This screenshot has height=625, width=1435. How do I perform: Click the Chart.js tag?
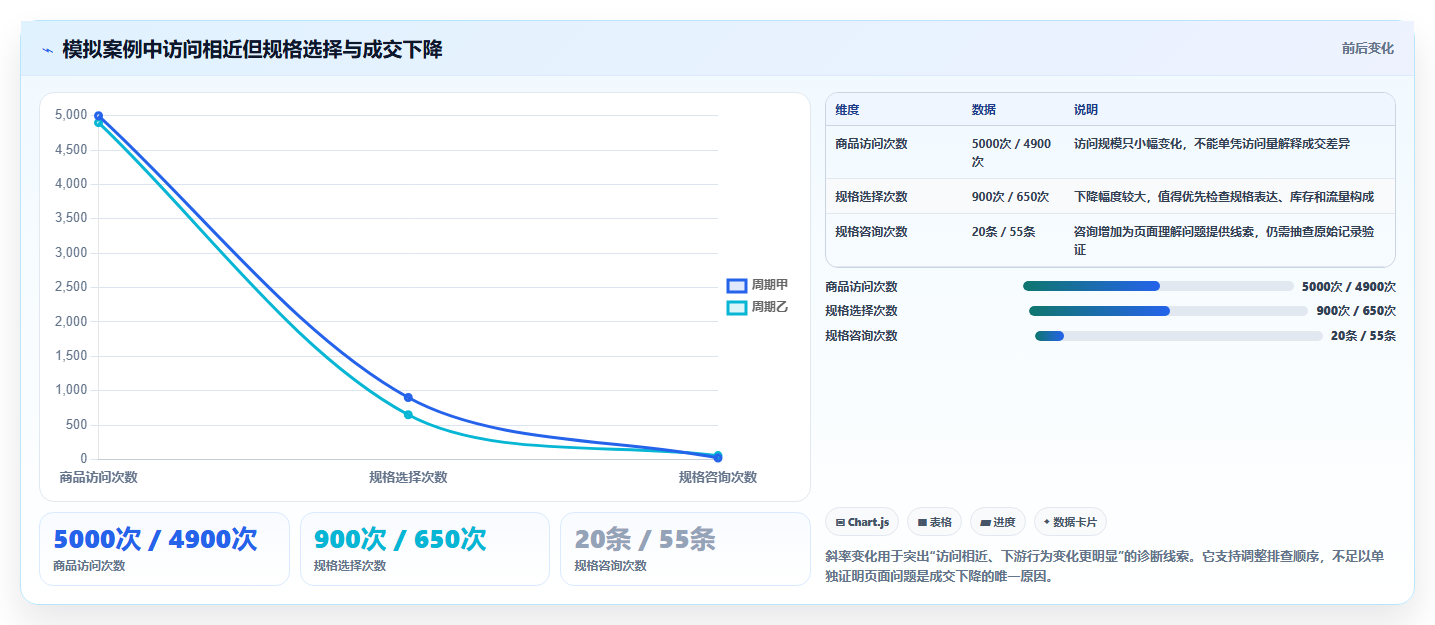click(x=862, y=522)
